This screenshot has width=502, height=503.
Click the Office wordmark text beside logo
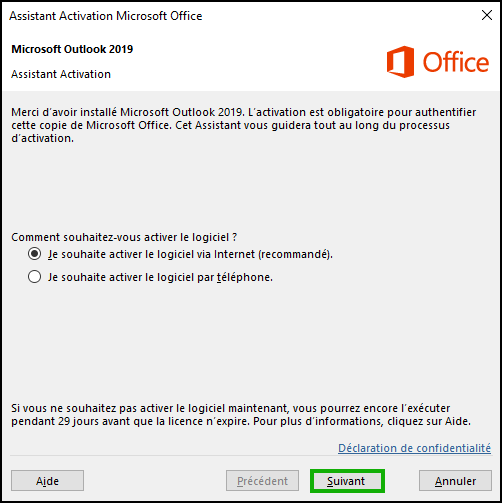456,62
